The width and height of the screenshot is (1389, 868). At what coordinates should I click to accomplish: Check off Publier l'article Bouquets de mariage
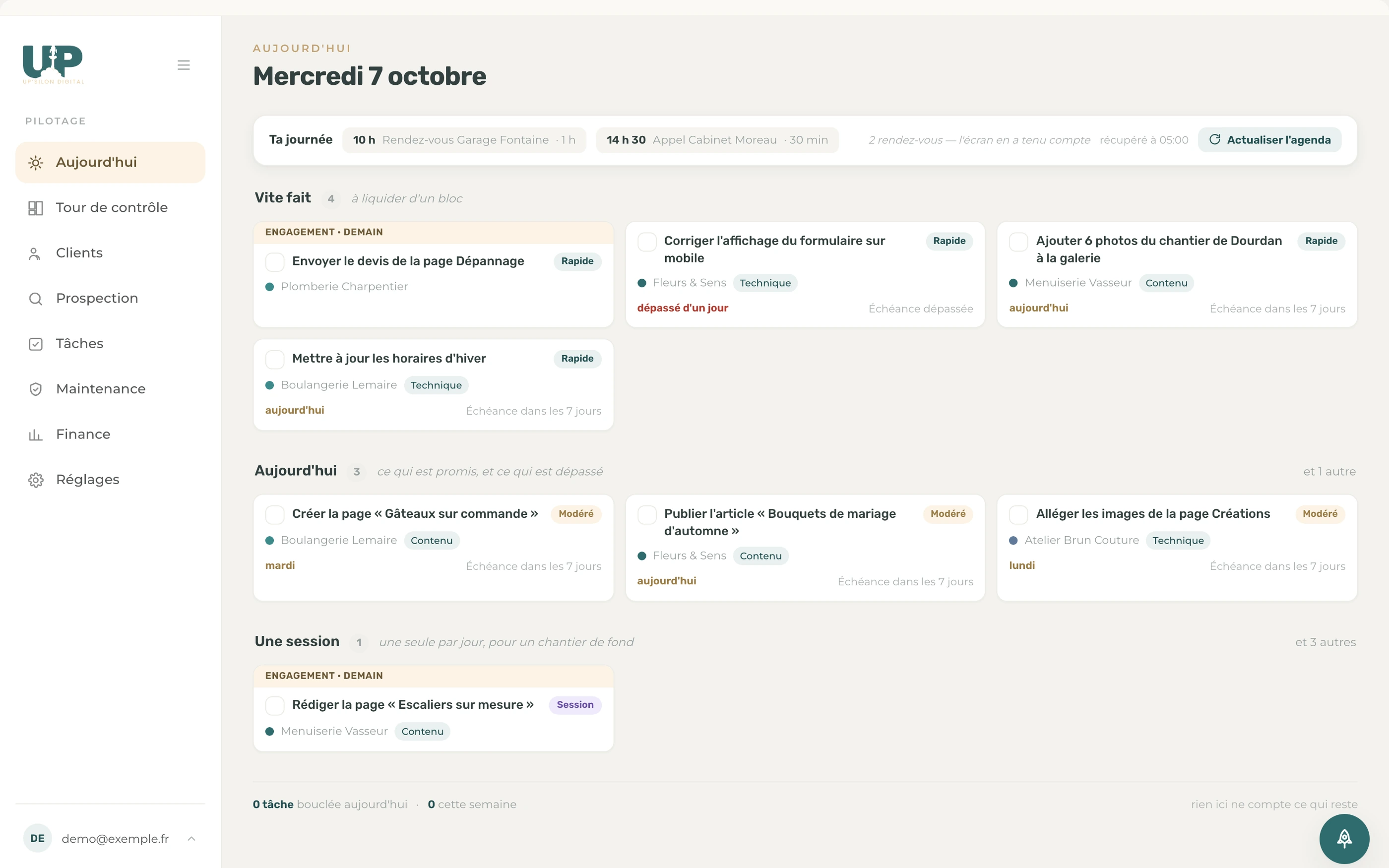click(647, 514)
